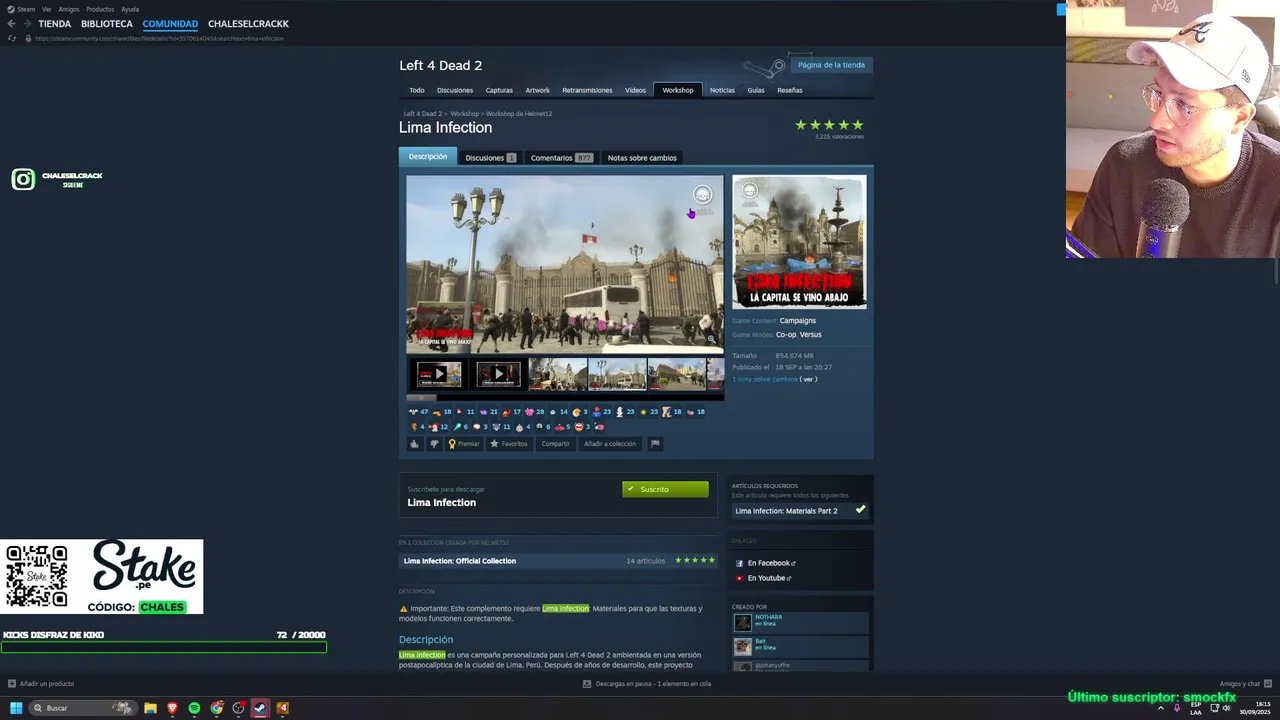Screen dimensions: 1280x720
Task: Open the Comentarios tab
Action: tap(561, 158)
